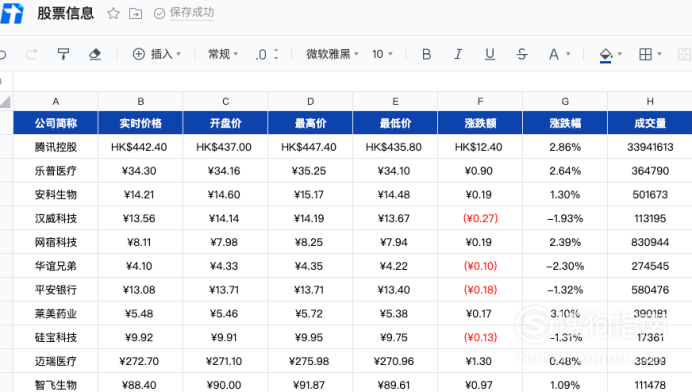Viewport: 692px width, 392px height.
Task: Select the 33941613 volume cell
Action: coord(650,147)
